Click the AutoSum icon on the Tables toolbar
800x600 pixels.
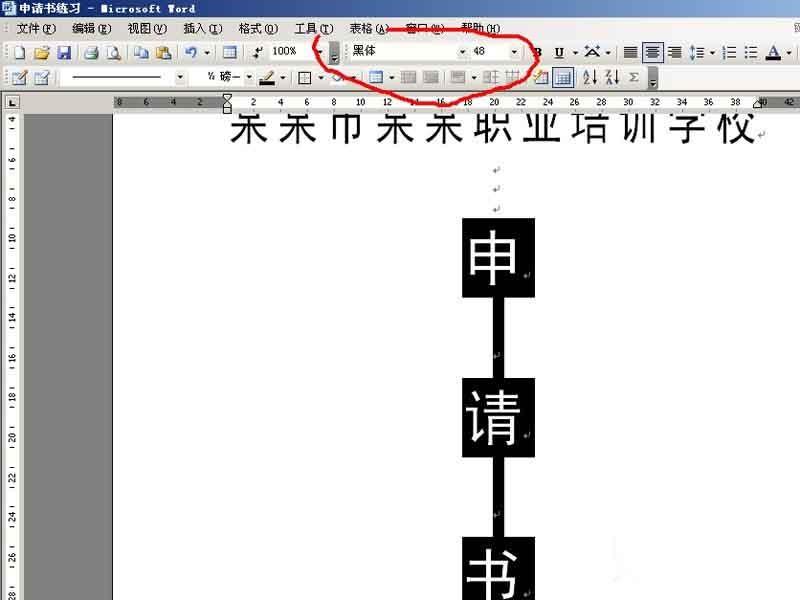click(632, 78)
